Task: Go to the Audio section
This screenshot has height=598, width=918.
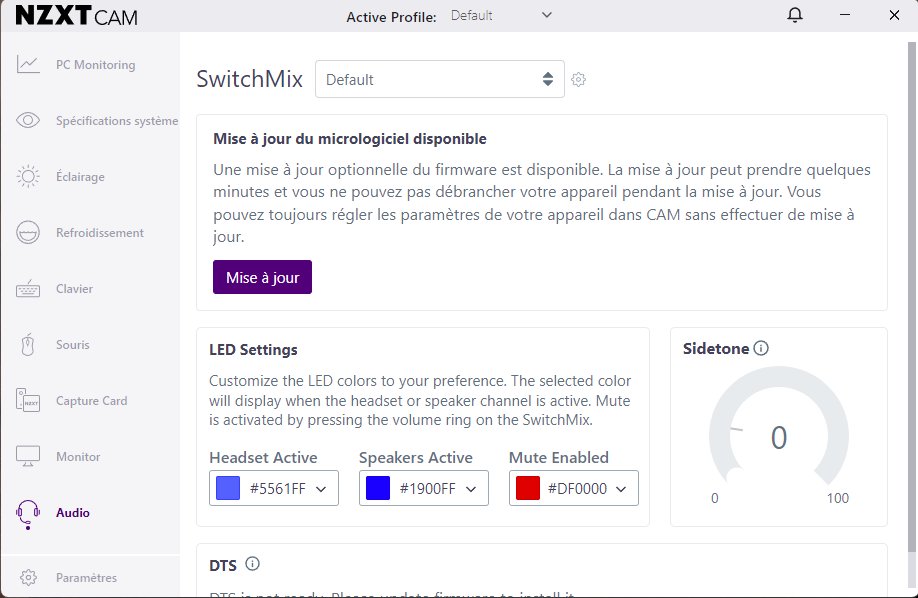Action: [x=72, y=513]
